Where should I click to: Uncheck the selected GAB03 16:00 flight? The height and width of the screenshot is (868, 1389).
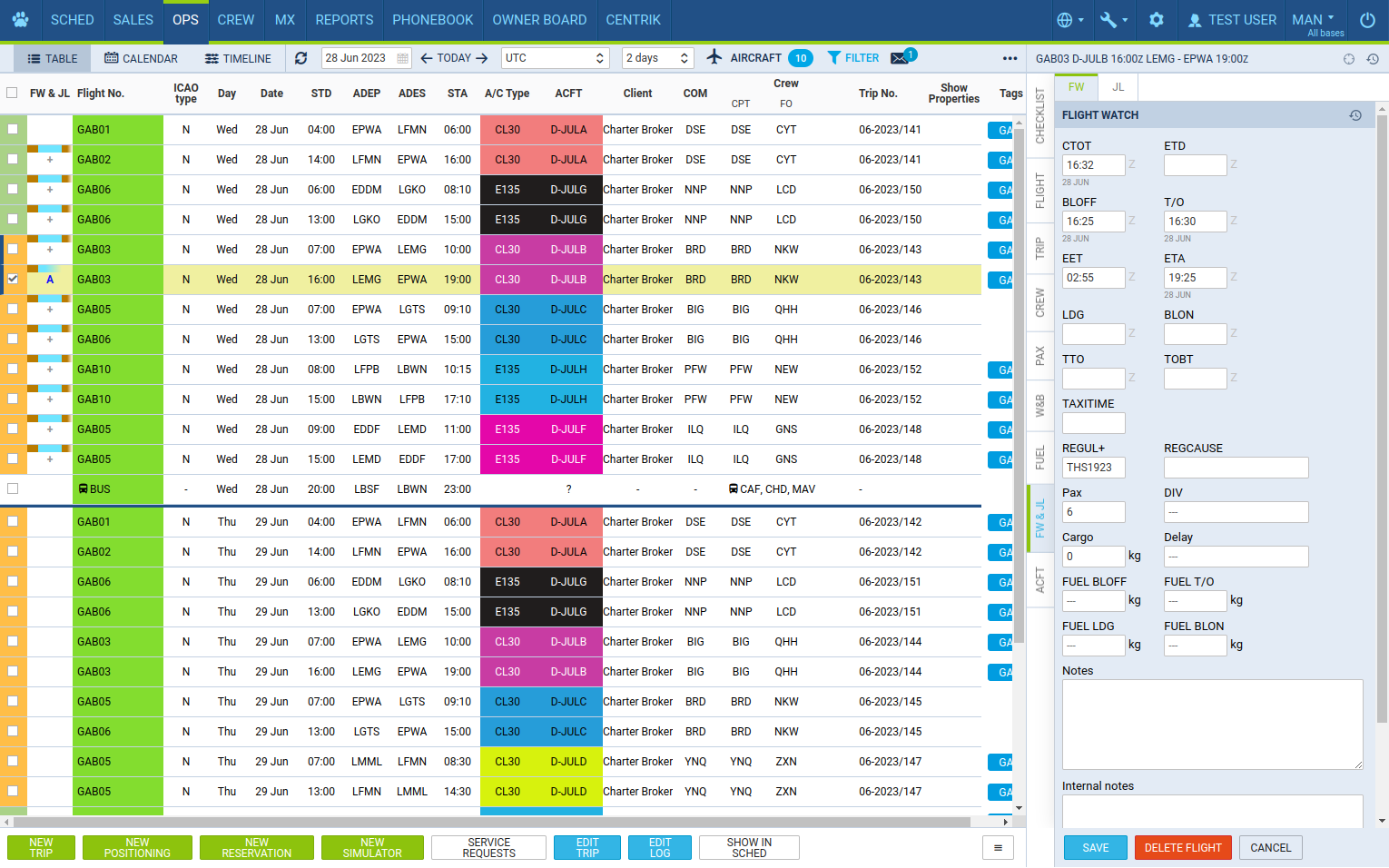point(13,280)
